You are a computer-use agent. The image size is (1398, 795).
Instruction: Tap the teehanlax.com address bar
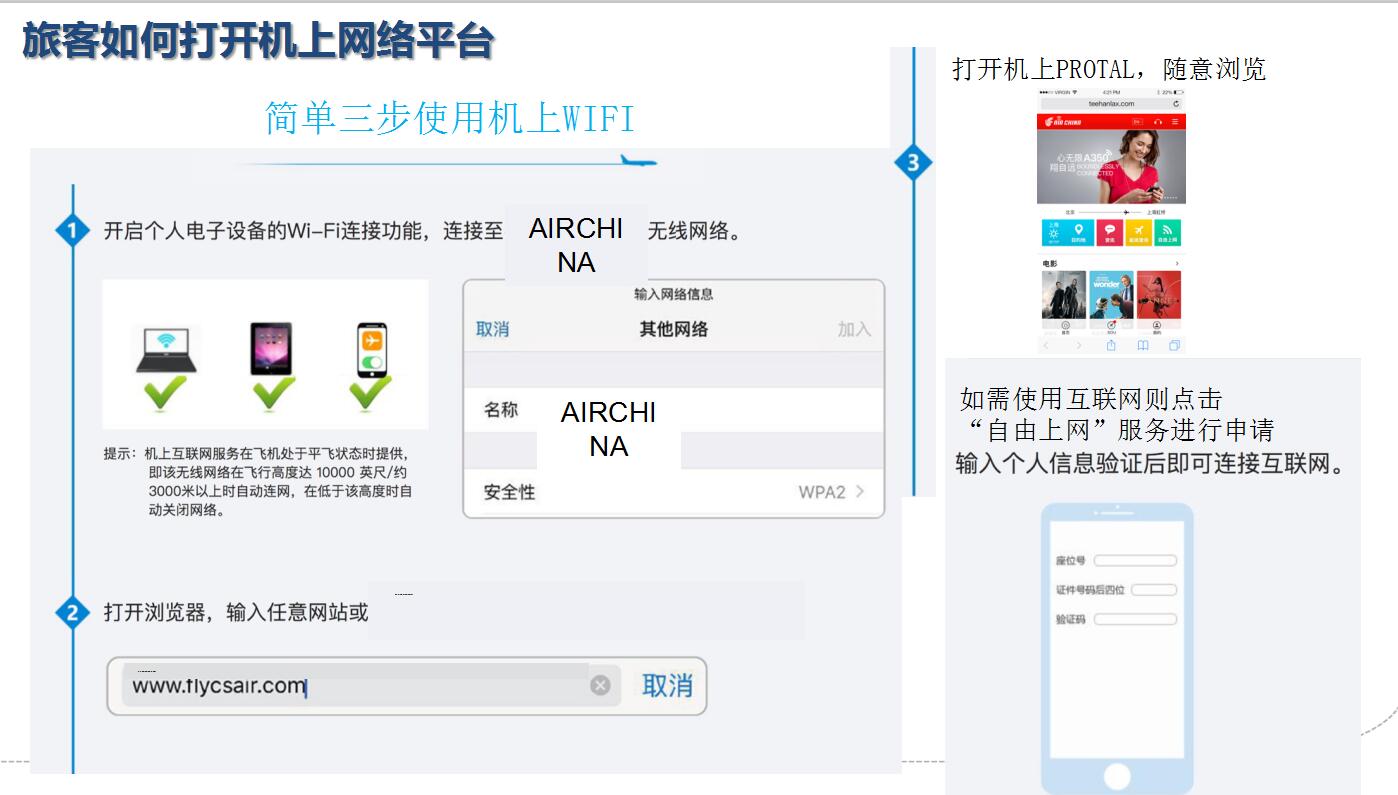coord(1112,104)
